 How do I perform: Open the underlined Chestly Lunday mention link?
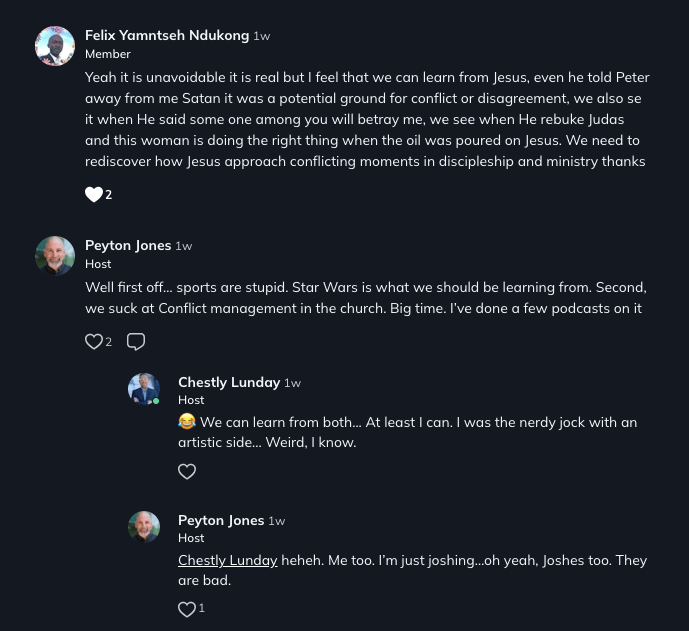pos(227,560)
